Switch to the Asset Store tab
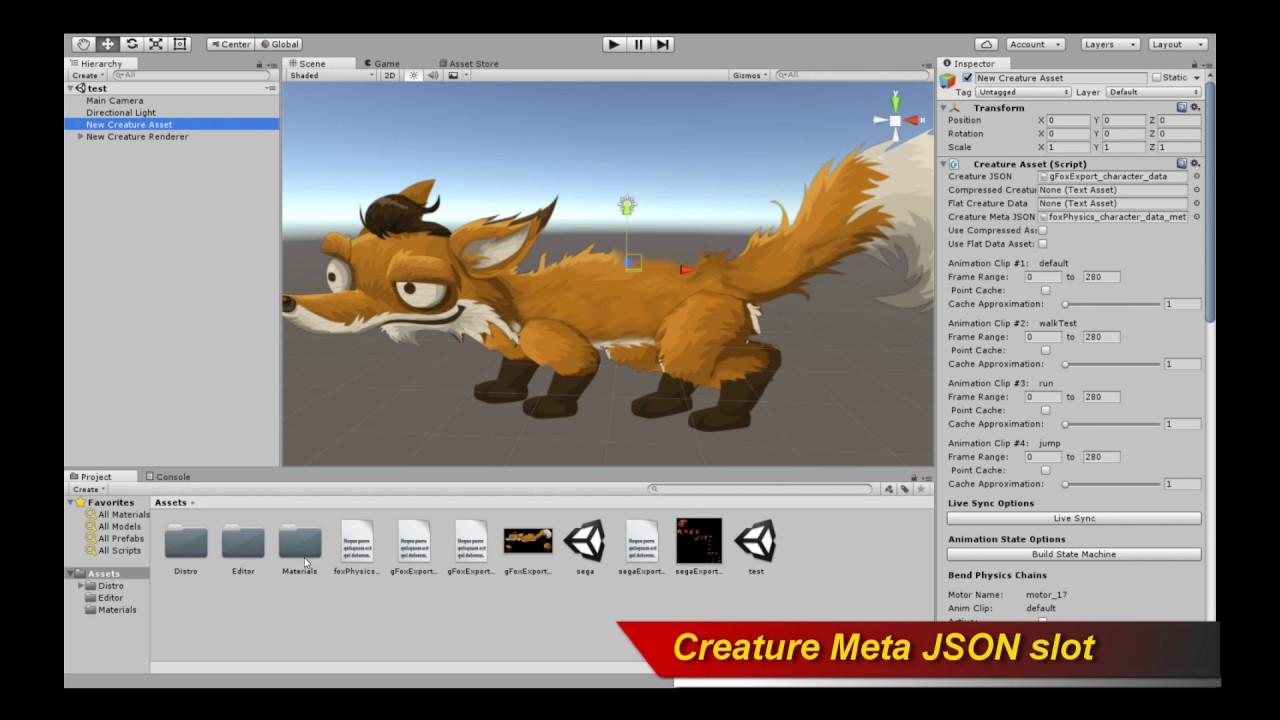 (x=468, y=63)
